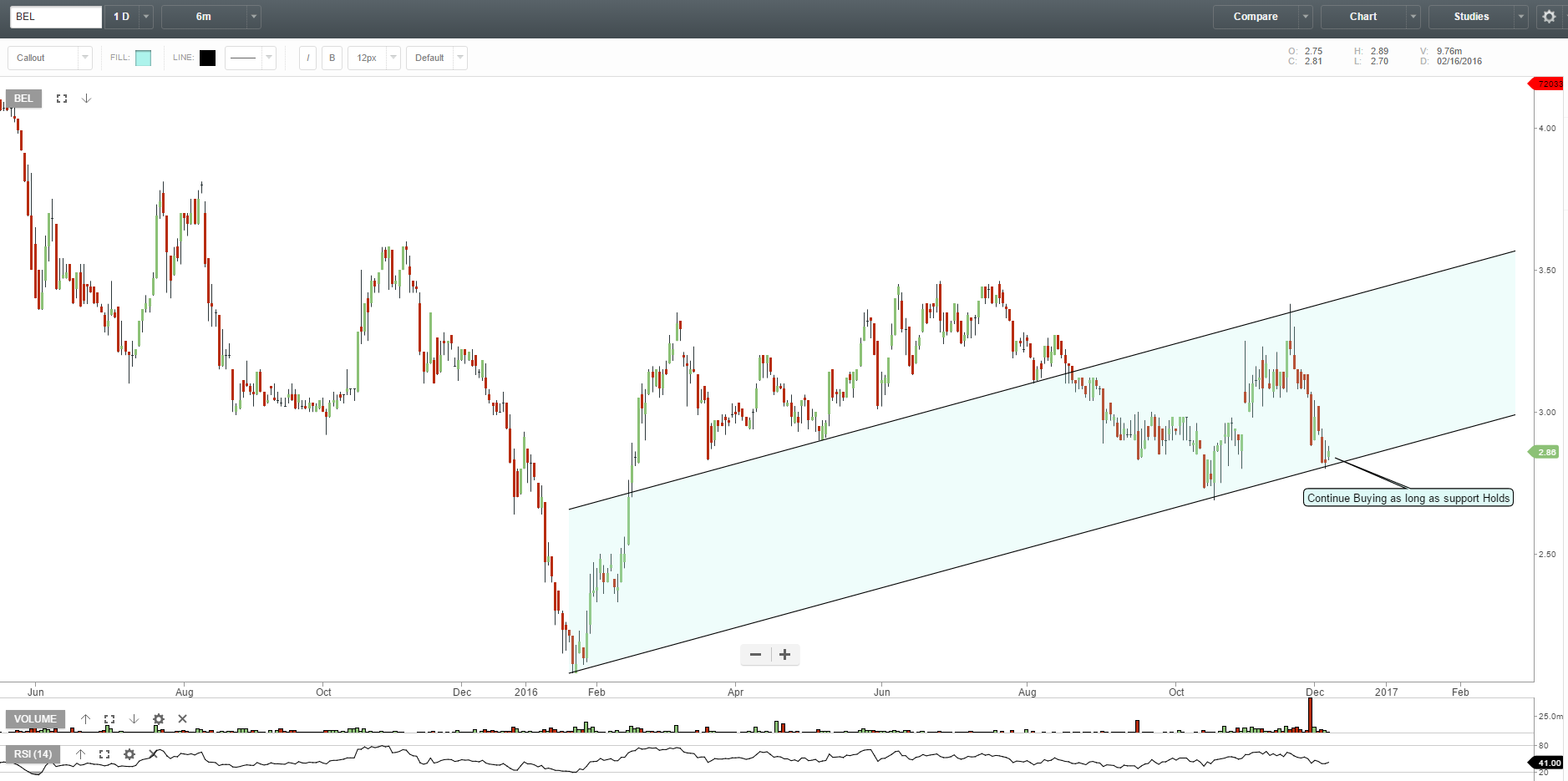The width and height of the screenshot is (1568, 781).
Task: Toggle italic text formatting
Action: click(307, 58)
